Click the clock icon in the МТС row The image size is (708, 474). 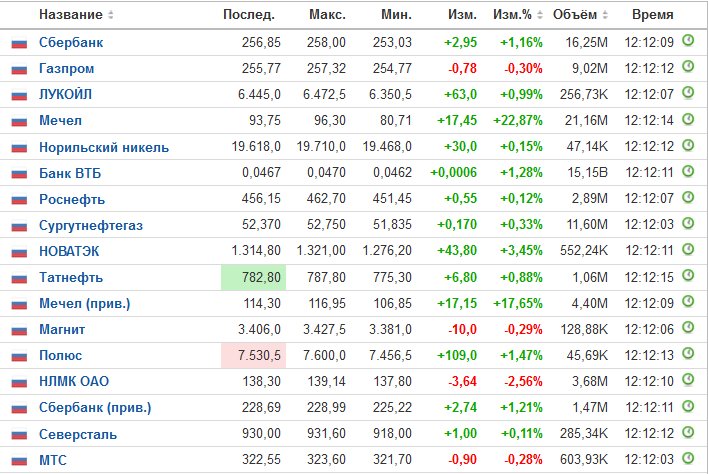688,458
